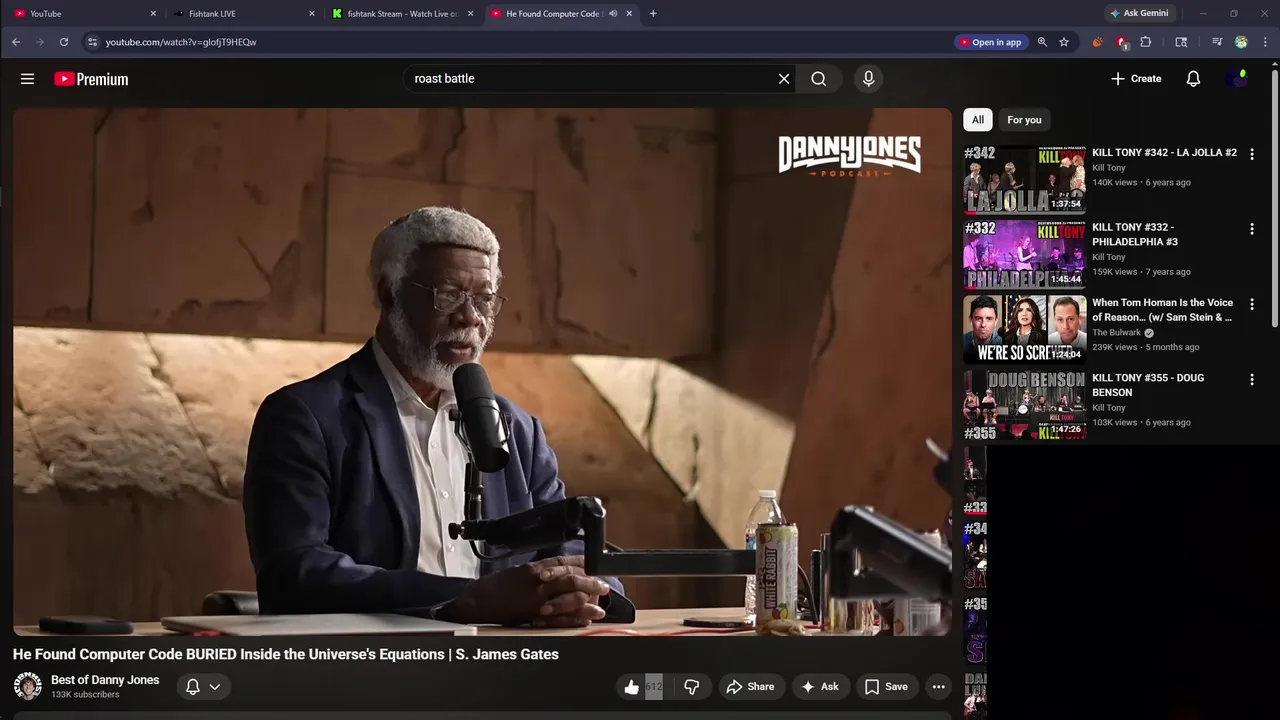1280x720 pixels.
Task: Open the media controls music icon
Action: pos(1217,42)
